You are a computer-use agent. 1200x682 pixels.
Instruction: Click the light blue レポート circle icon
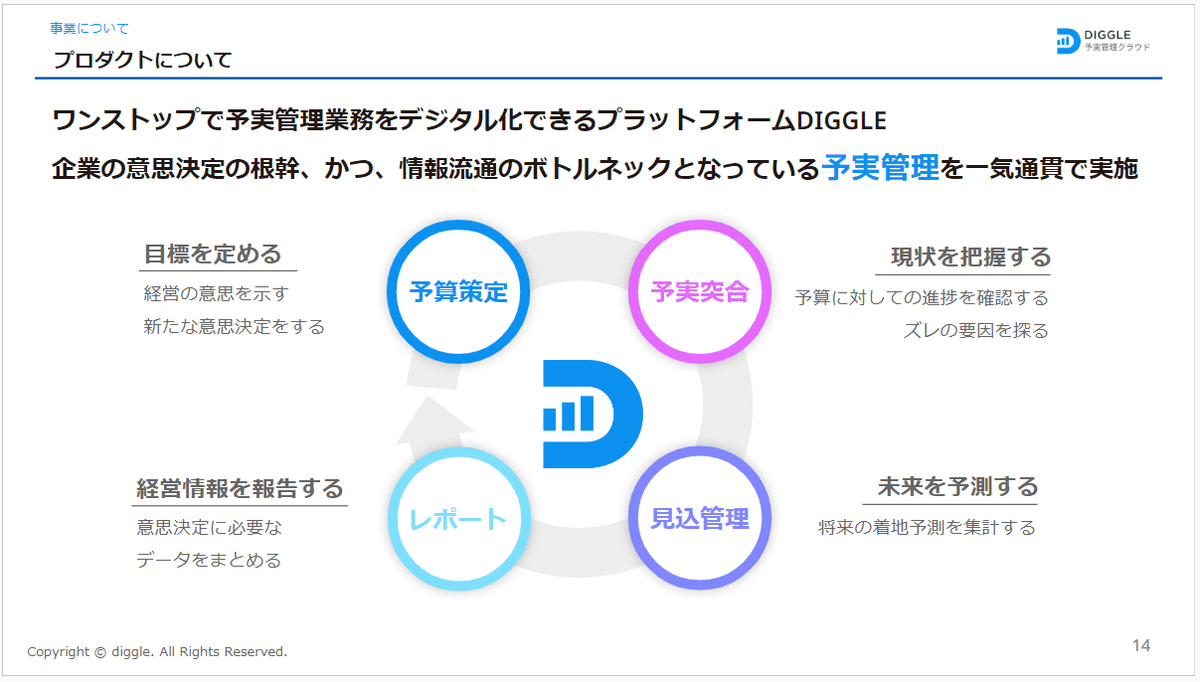[x=458, y=518]
